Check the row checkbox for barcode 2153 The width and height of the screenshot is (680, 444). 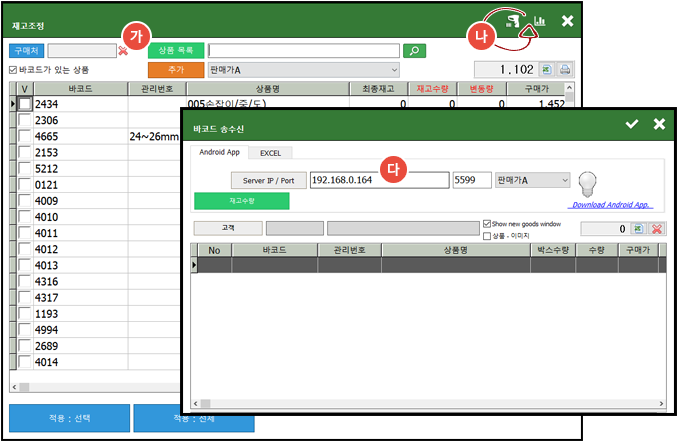pos(25,152)
